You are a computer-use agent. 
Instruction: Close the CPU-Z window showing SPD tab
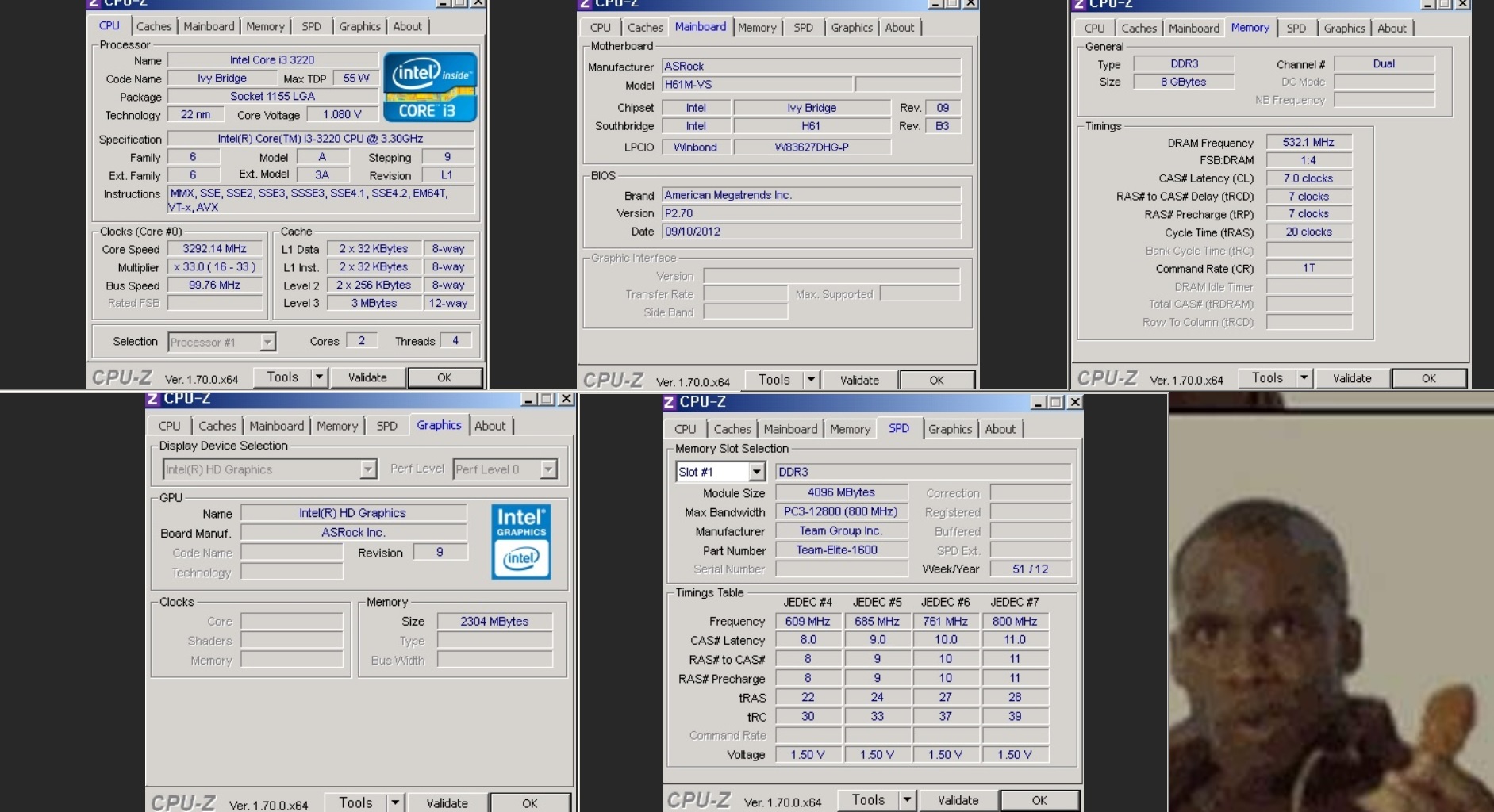[x=1074, y=402]
